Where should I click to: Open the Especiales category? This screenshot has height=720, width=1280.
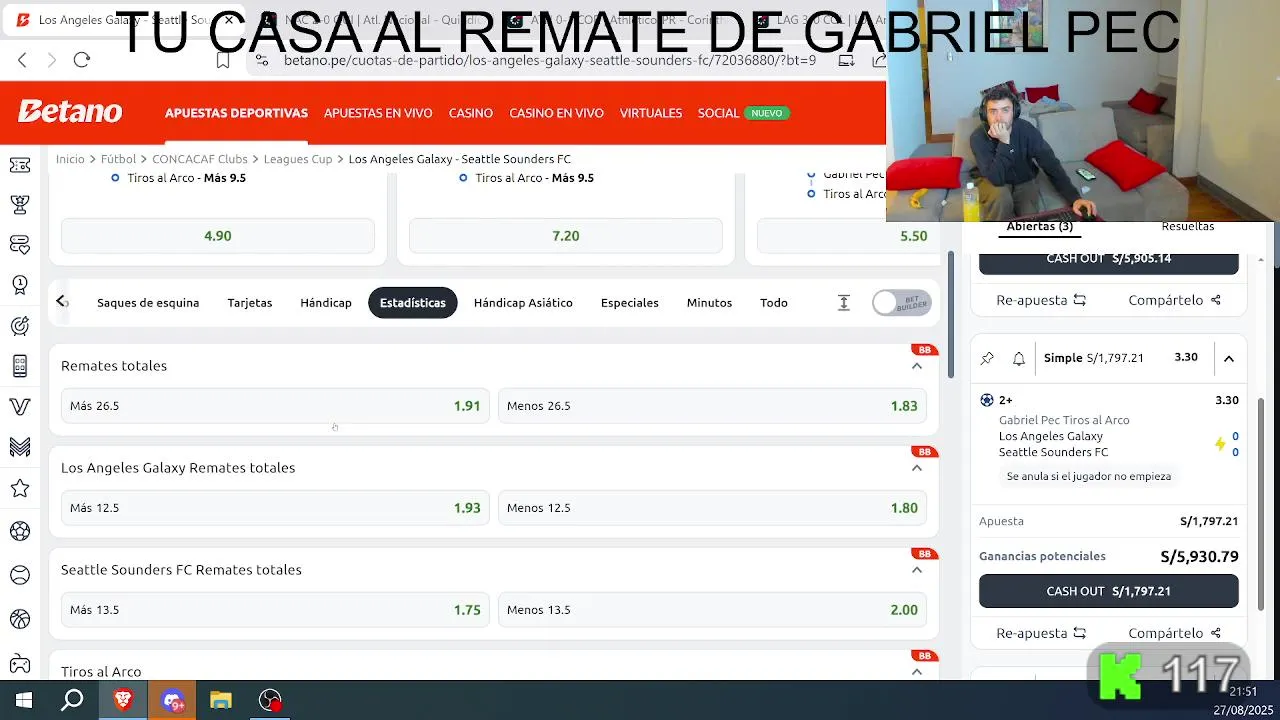click(x=630, y=303)
